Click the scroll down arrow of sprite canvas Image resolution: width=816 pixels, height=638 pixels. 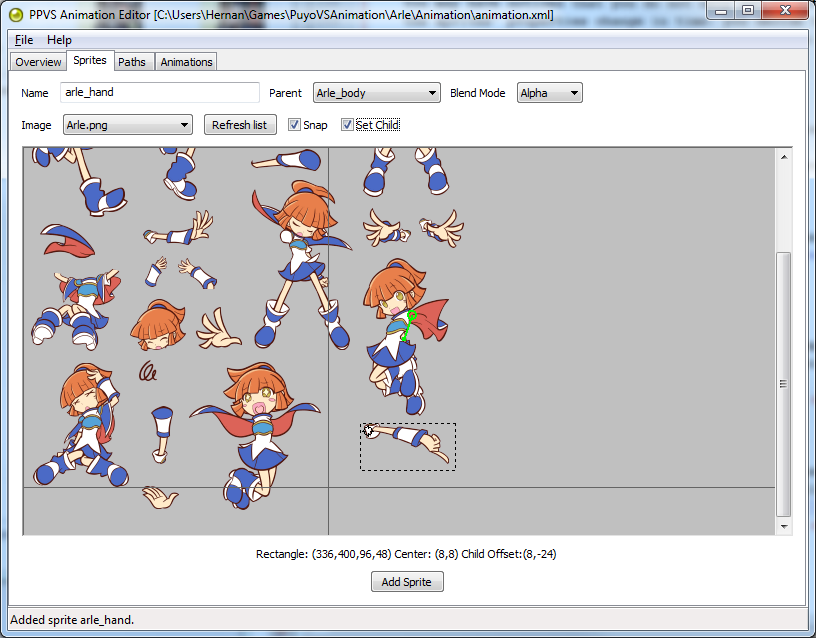(x=784, y=527)
